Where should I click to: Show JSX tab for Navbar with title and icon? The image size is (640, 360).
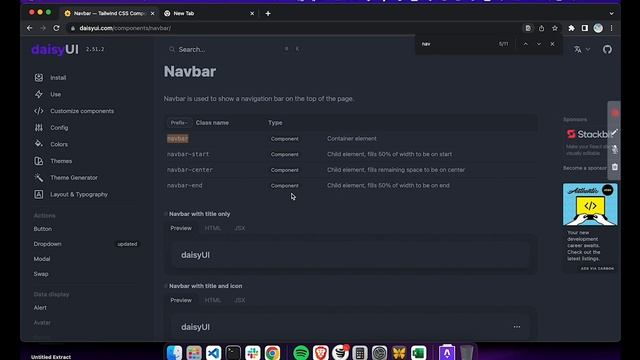(x=240, y=300)
